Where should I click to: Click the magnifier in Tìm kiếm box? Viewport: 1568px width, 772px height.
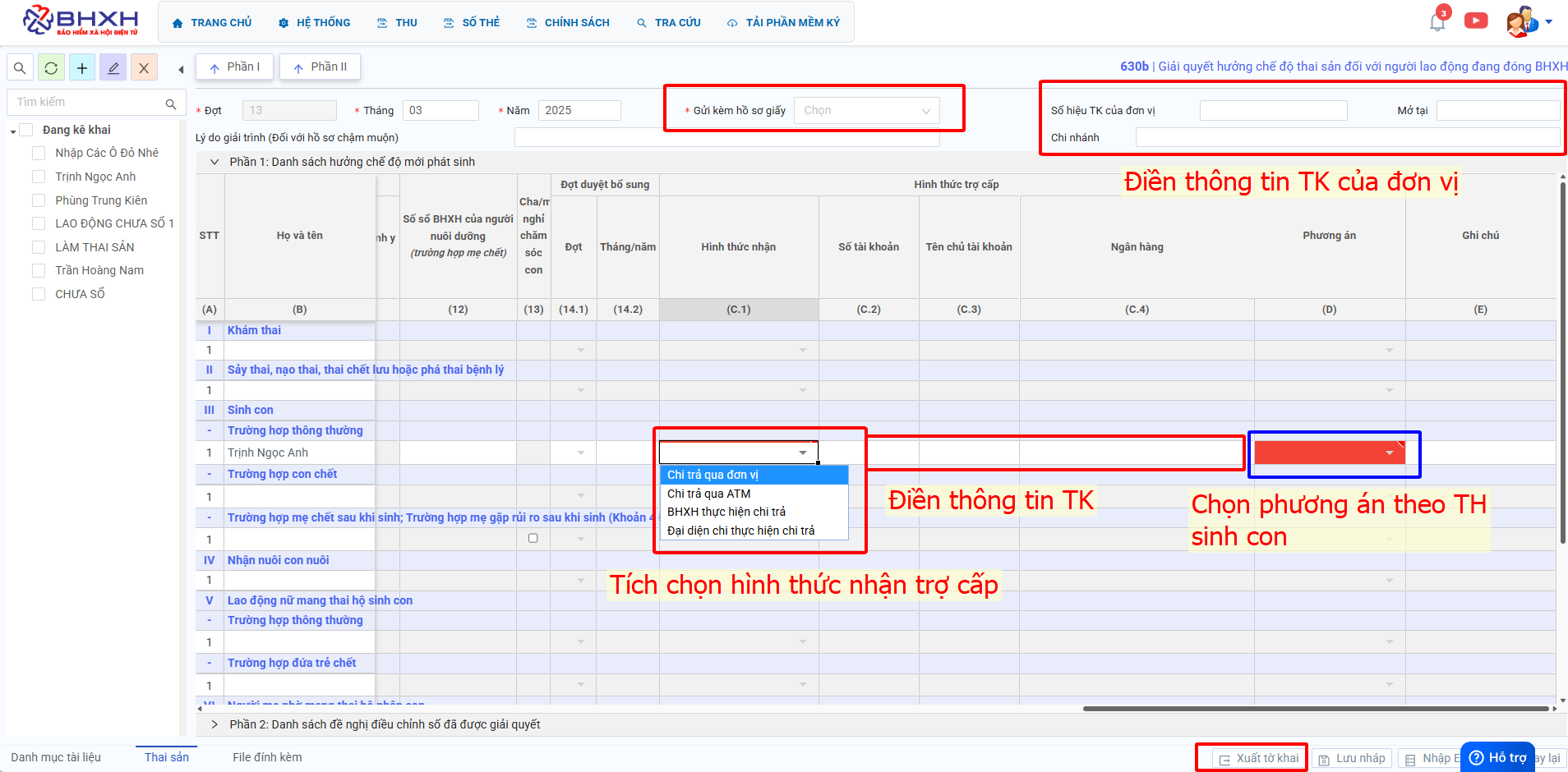(171, 103)
